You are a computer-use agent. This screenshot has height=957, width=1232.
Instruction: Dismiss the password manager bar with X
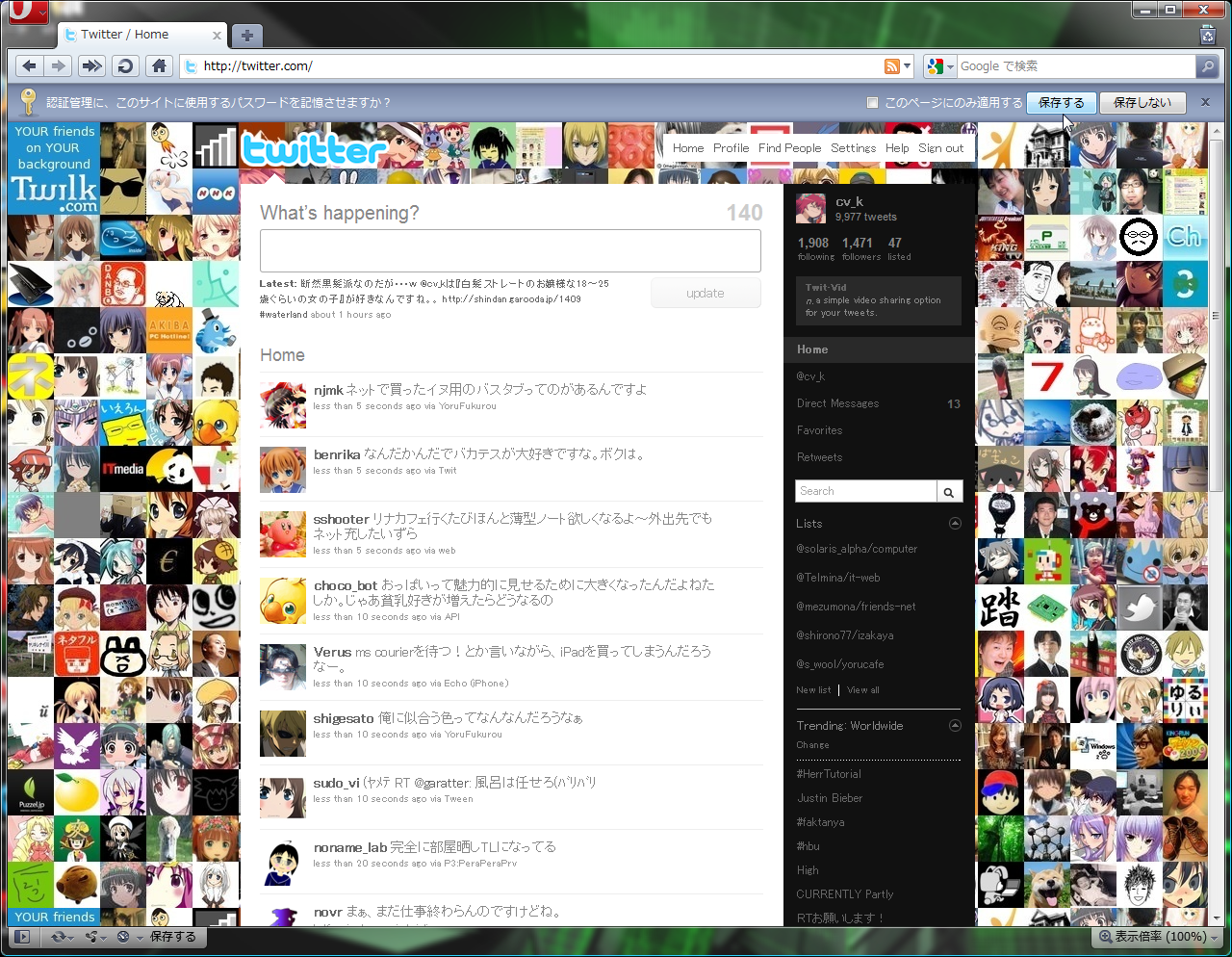point(1205,102)
